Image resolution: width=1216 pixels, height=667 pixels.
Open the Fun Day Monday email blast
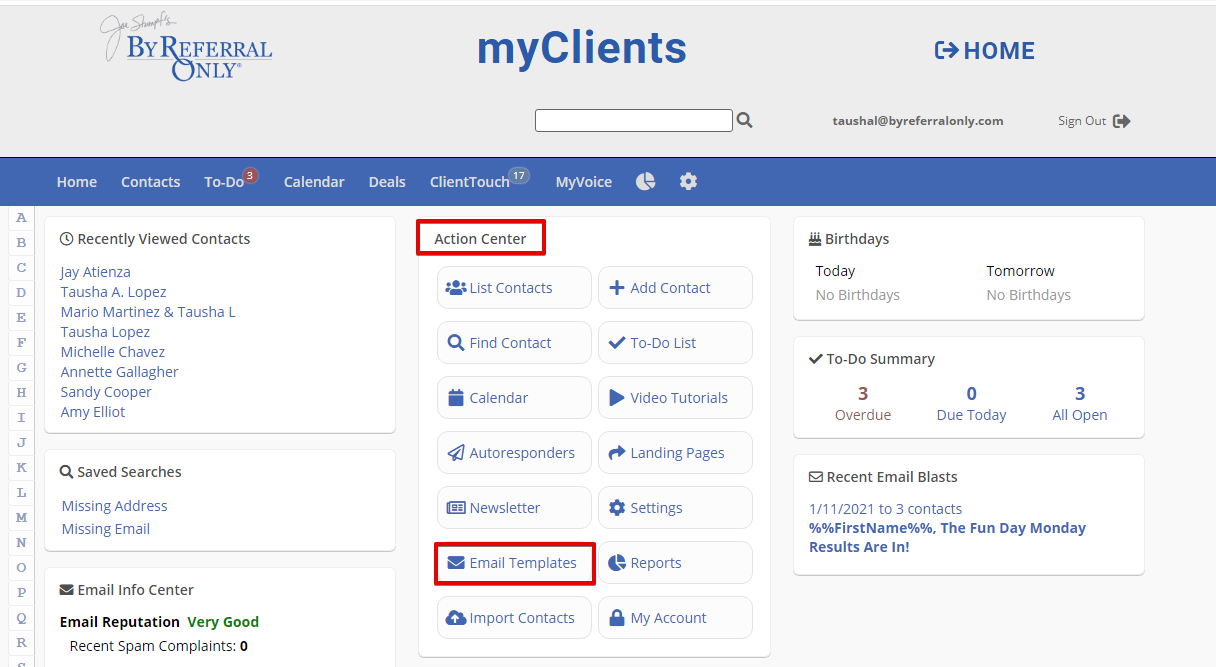pyautogui.click(x=947, y=537)
